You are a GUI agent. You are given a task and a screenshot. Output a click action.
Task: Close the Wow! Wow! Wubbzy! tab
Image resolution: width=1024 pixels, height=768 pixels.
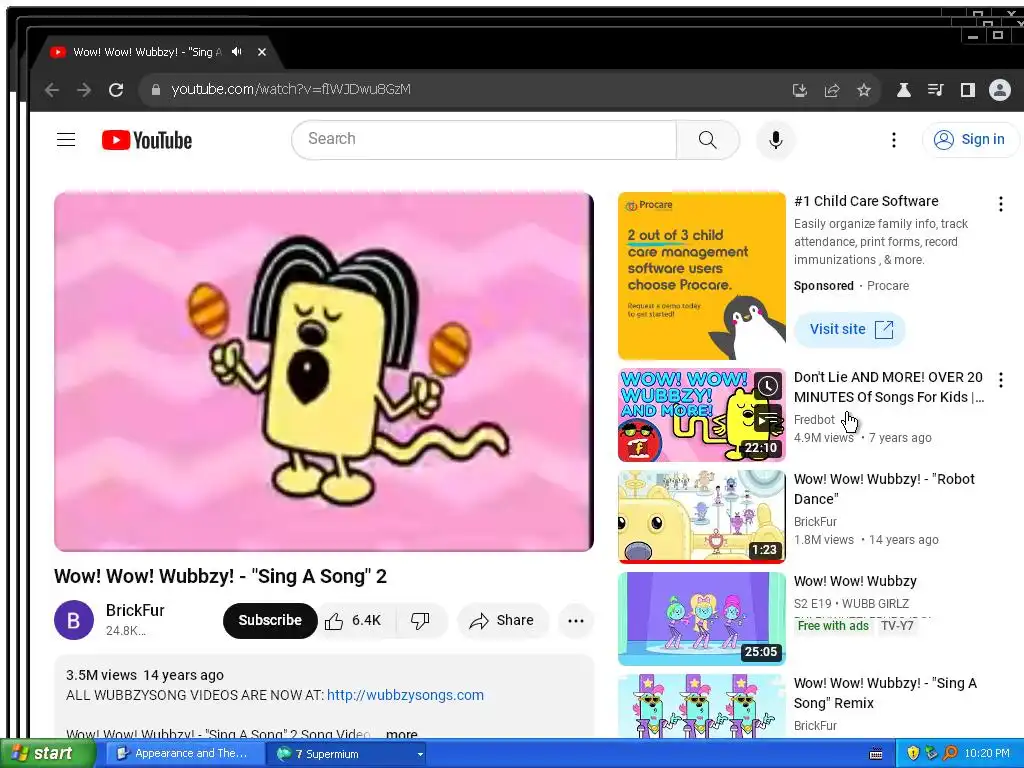(x=262, y=52)
